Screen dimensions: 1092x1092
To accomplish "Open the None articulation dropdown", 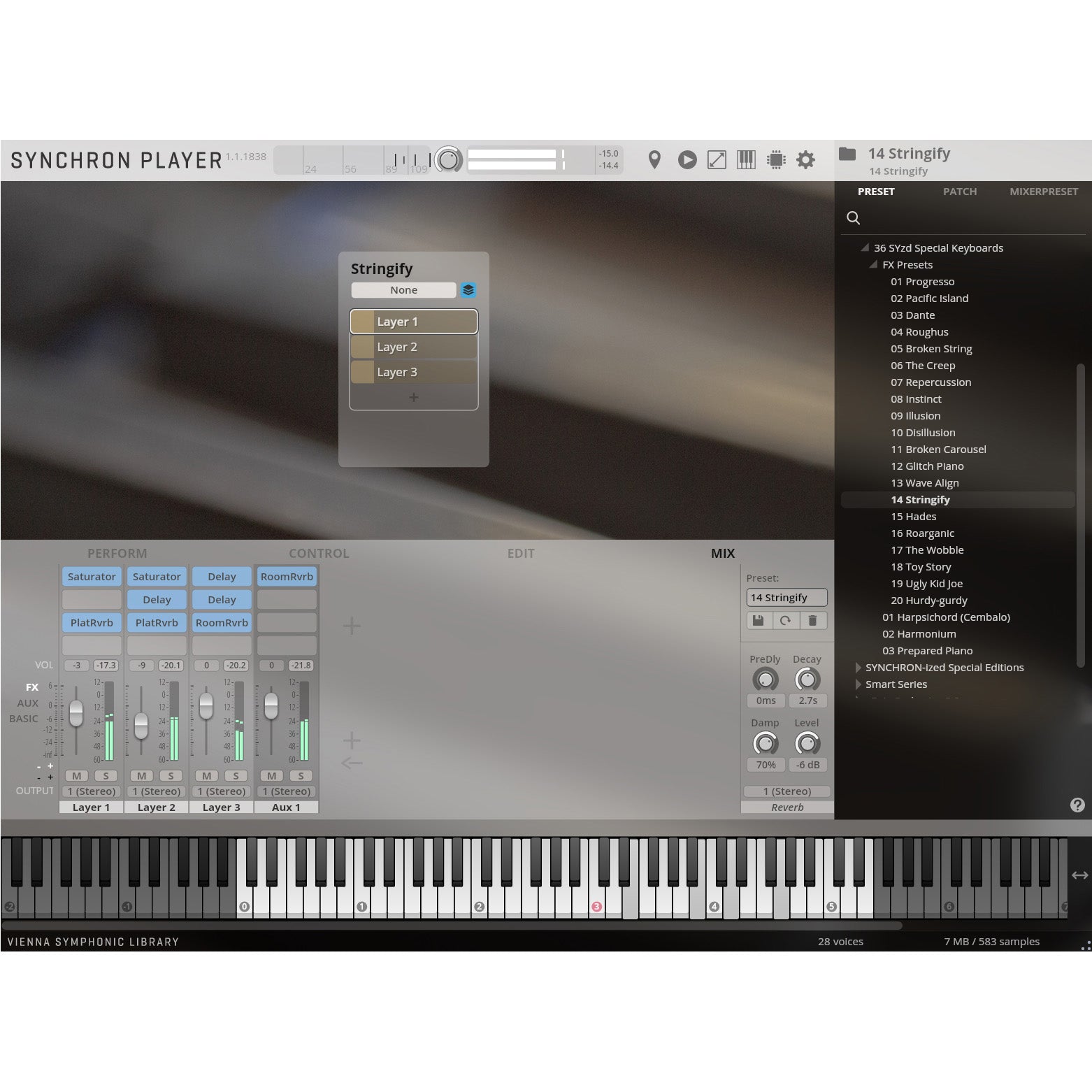I will 404,289.
